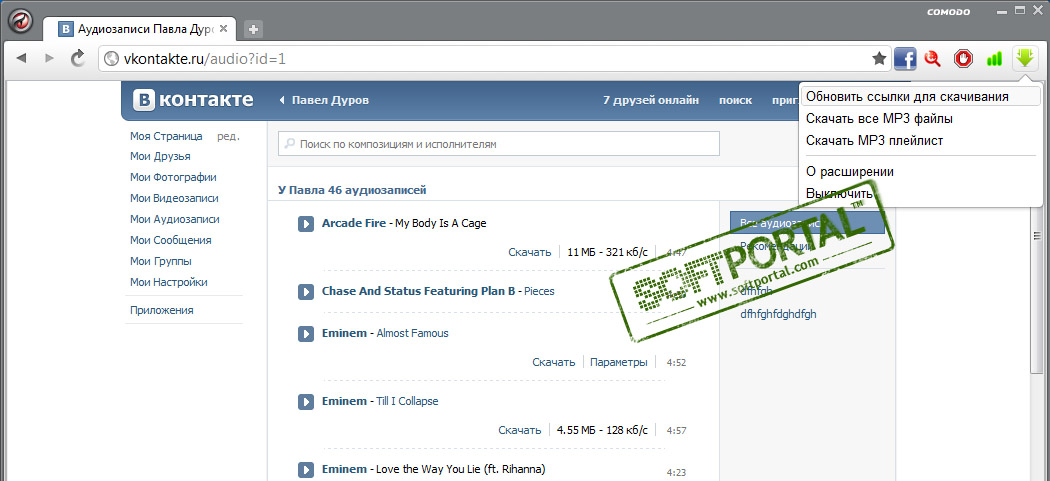Choose Скачать MP3 плейлист
The image size is (1050, 481).
coord(875,141)
